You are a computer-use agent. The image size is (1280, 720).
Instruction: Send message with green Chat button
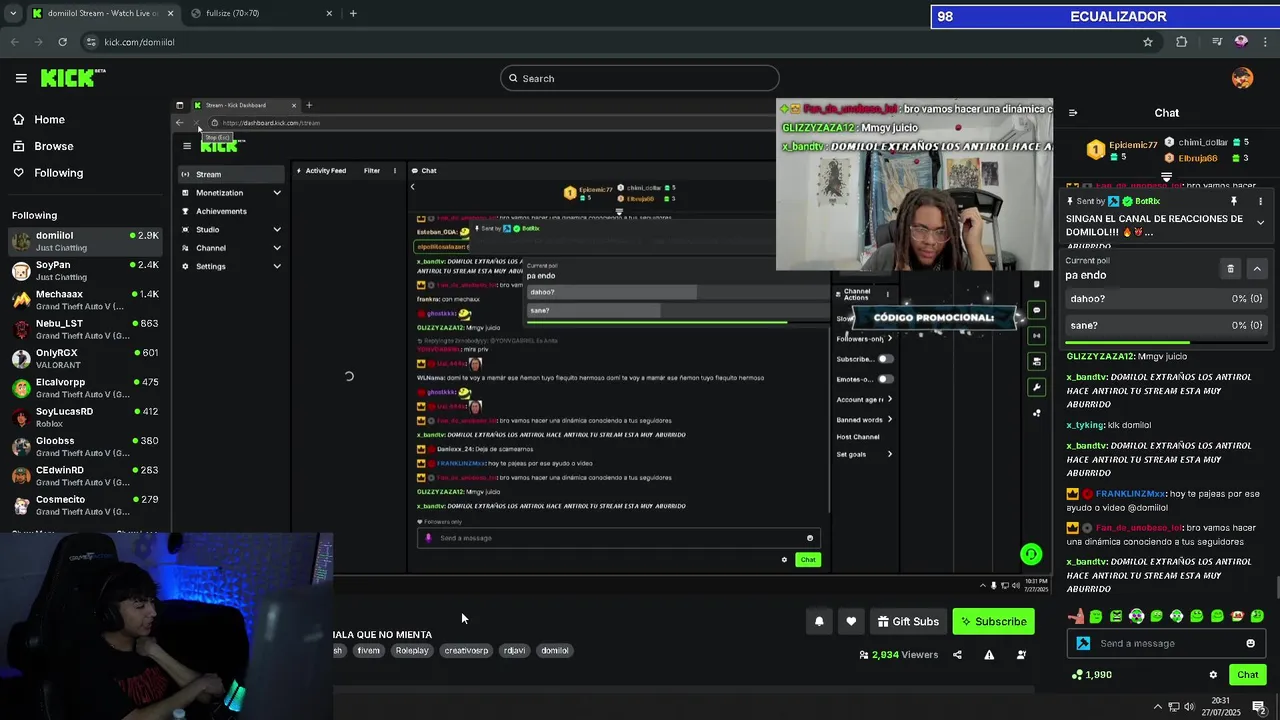(1247, 675)
